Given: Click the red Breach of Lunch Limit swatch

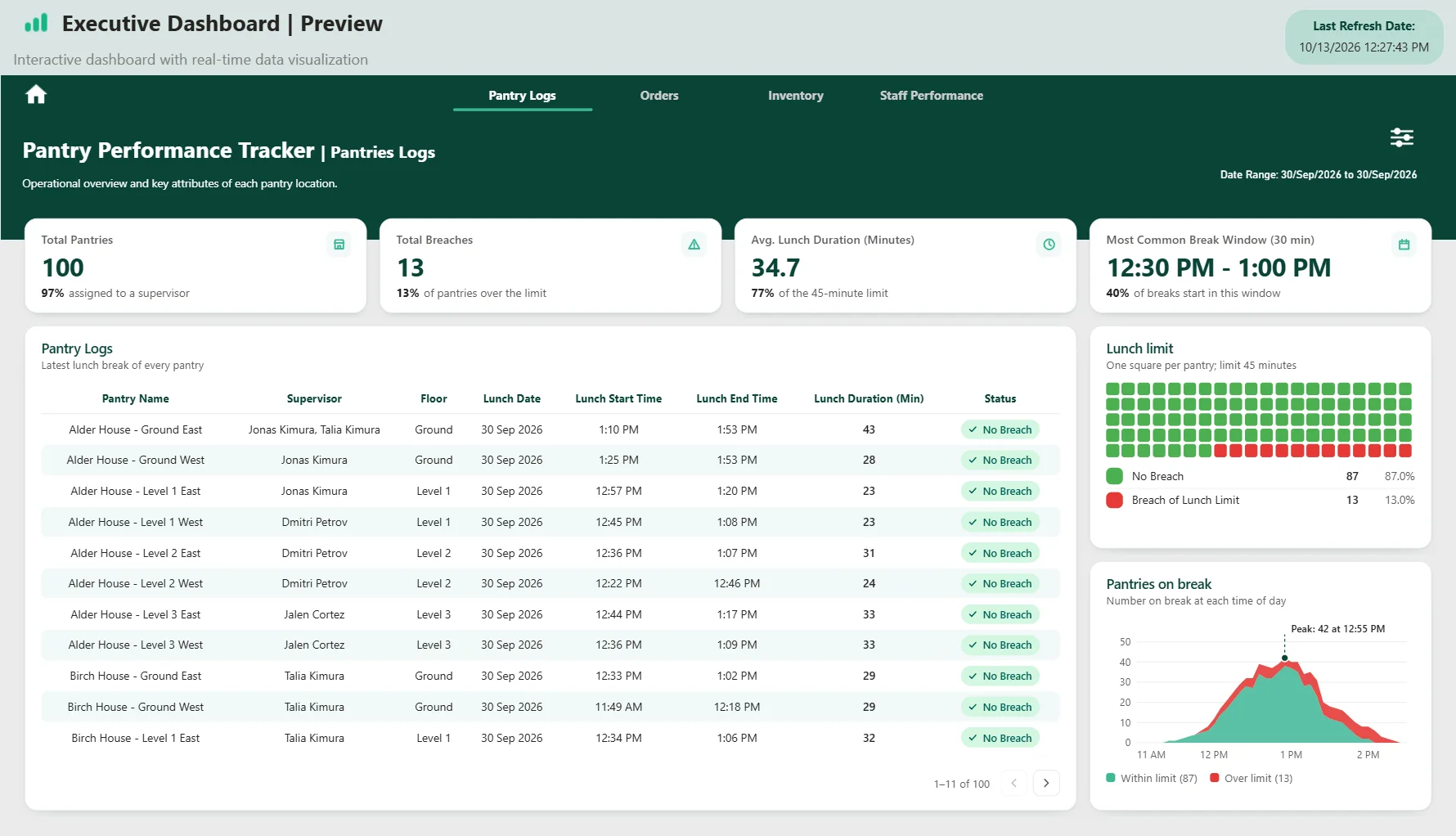Looking at the screenshot, I should pyautogui.click(x=1114, y=500).
